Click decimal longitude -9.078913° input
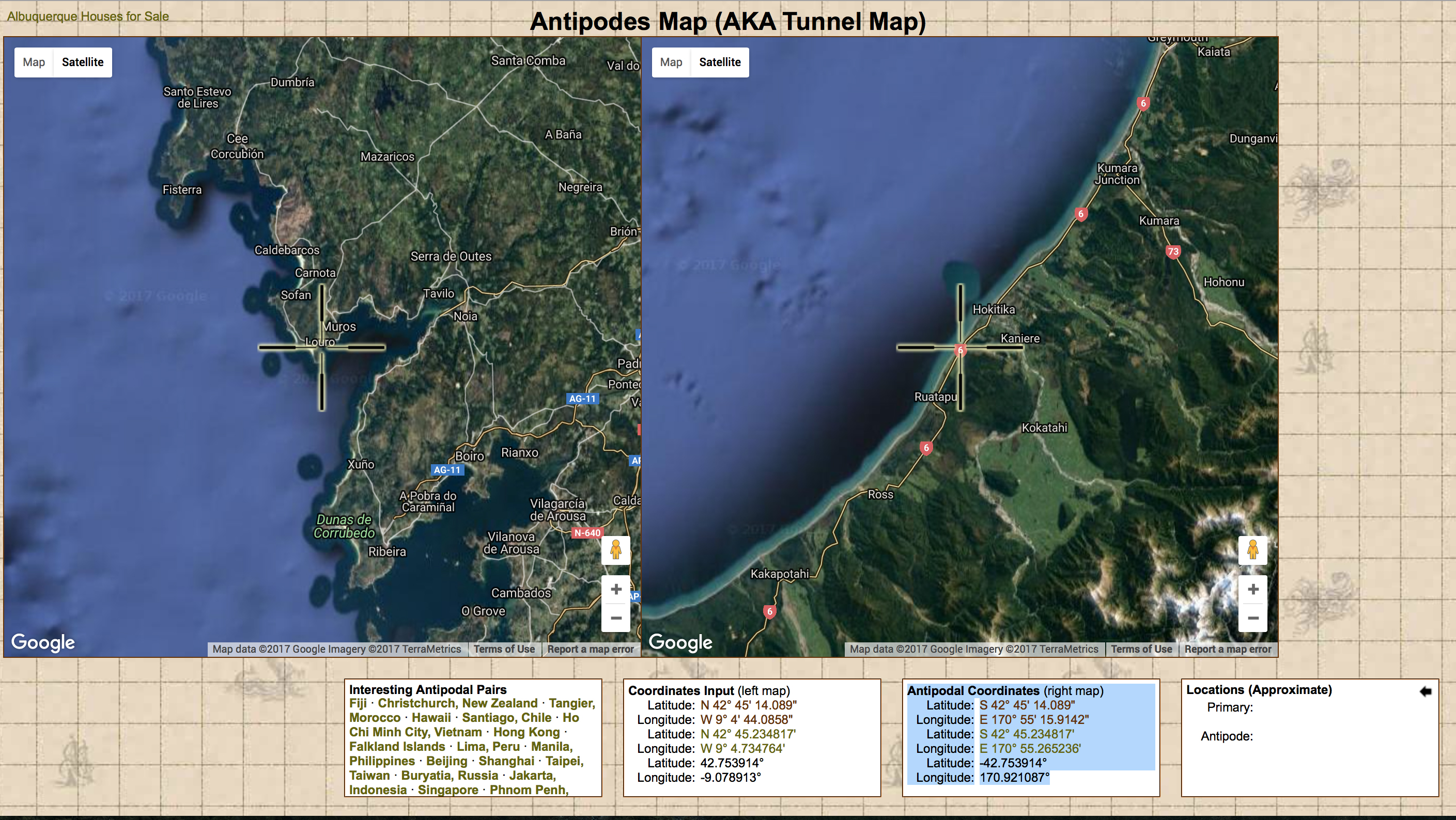 coord(730,778)
